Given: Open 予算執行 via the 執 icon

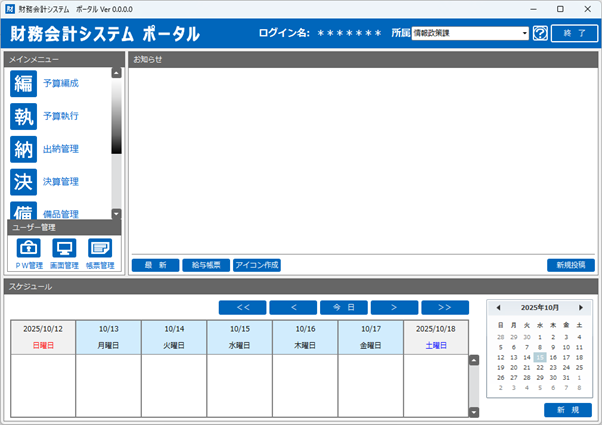Looking at the screenshot, I should 24,116.
